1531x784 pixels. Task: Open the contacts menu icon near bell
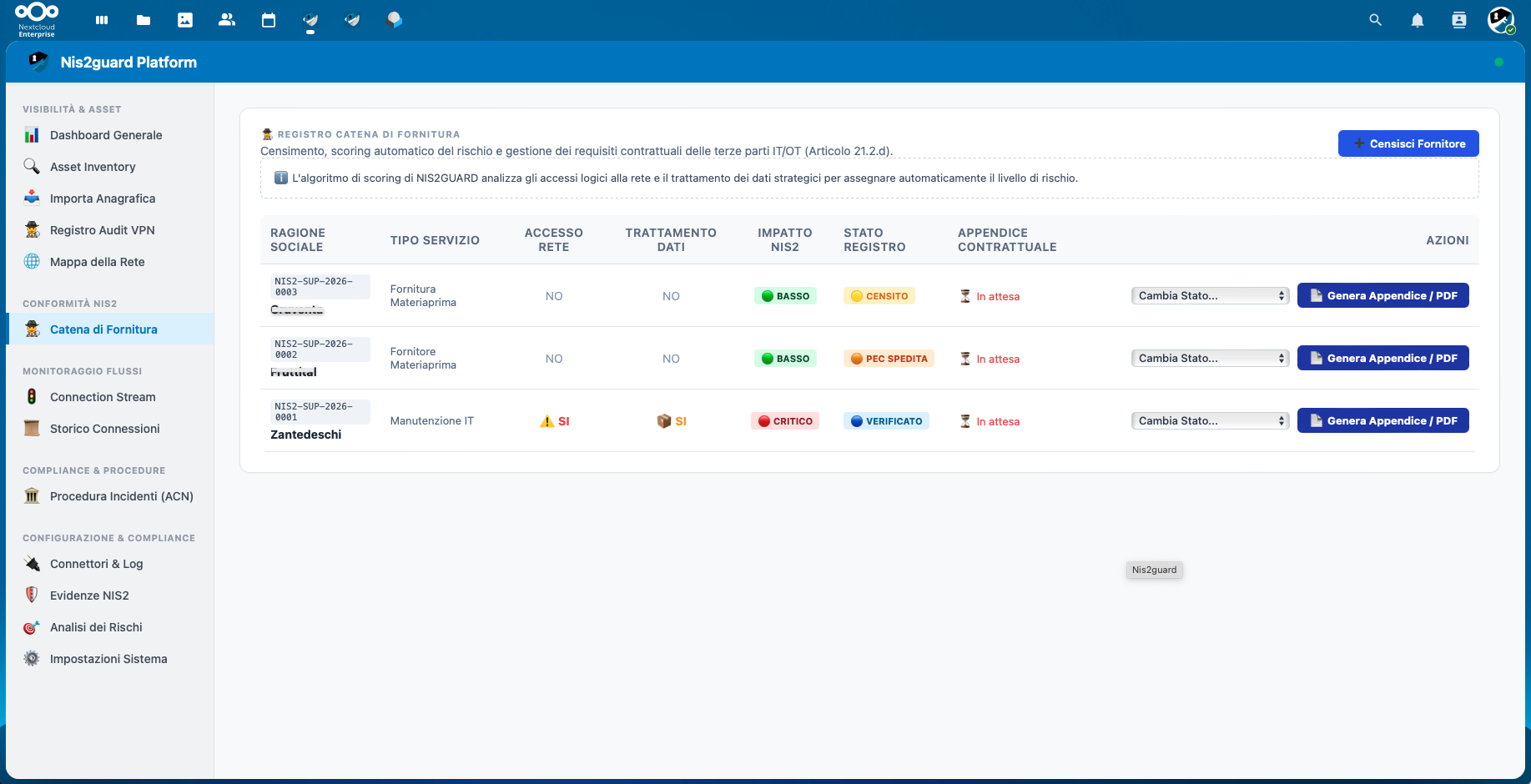[x=1459, y=20]
